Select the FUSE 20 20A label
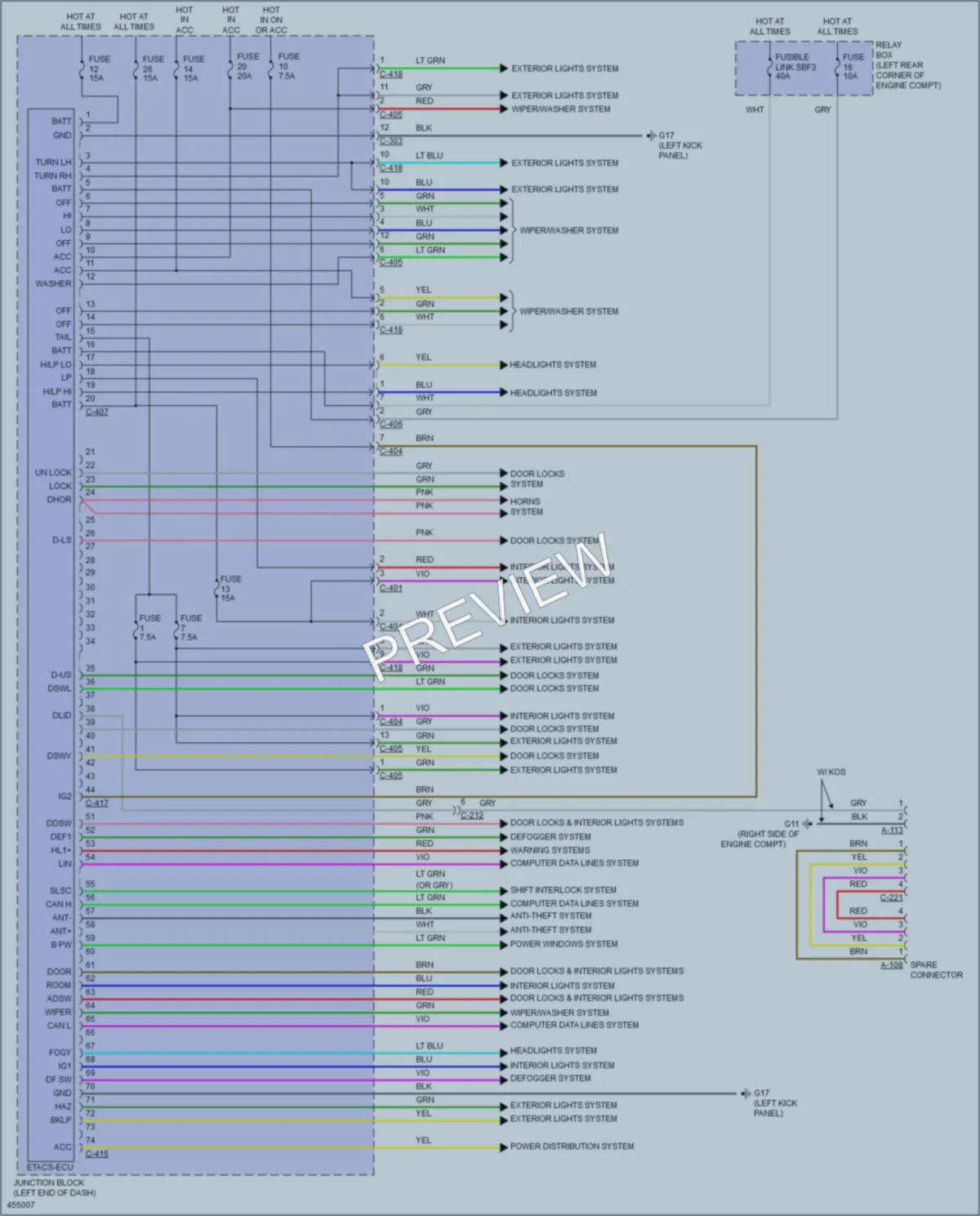 click(248, 66)
